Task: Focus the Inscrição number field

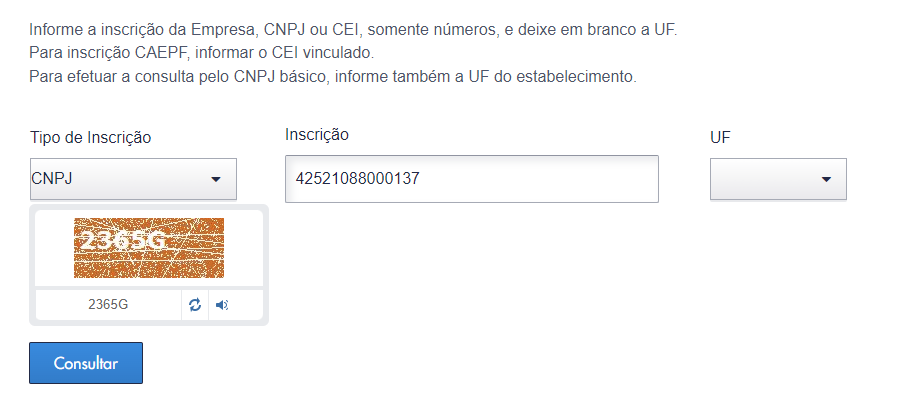Action: (x=471, y=179)
